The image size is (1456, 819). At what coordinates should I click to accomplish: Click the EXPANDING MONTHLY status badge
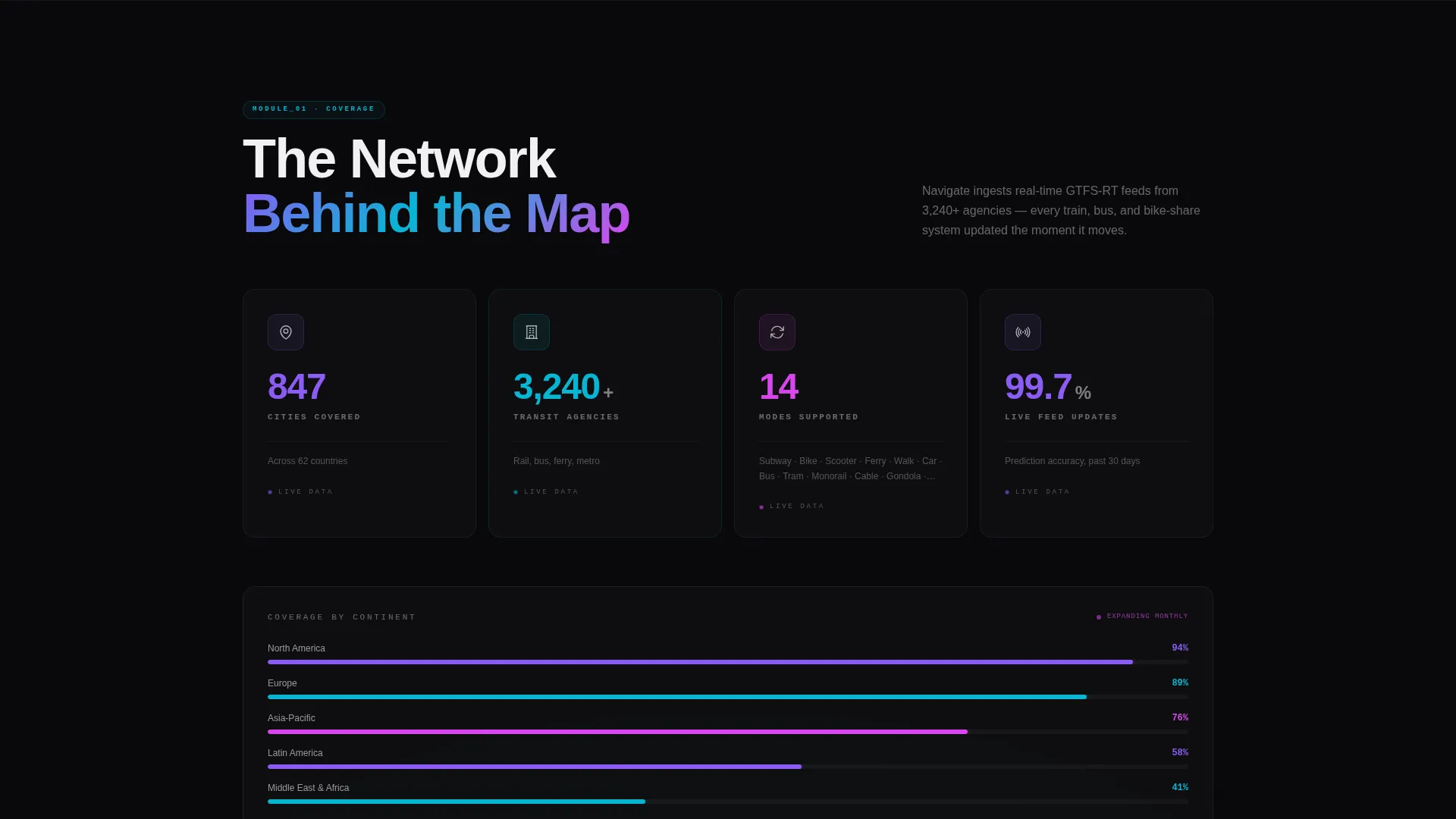1142,617
